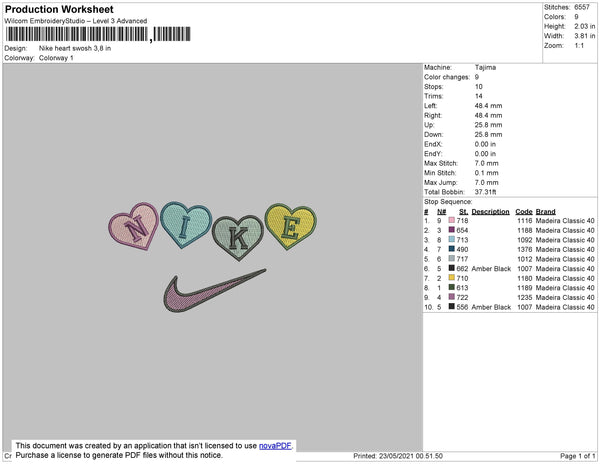The height and width of the screenshot is (464, 600).
Task: Click the 'Stop Sequence:' heading
Action: pyautogui.click(x=448, y=202)
